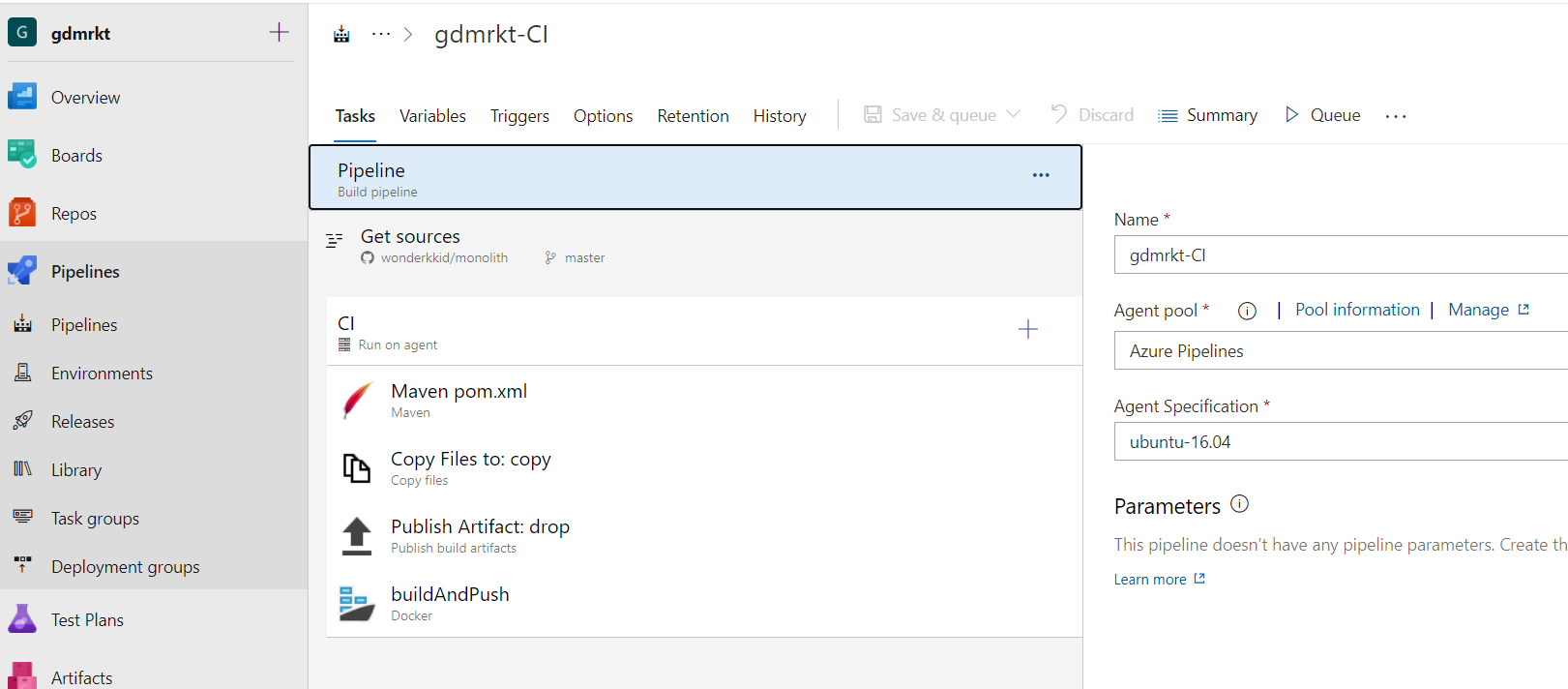Screen dimensions: 1568x689
Task: Open Task groups in sidebar
Action: [95, 519]
